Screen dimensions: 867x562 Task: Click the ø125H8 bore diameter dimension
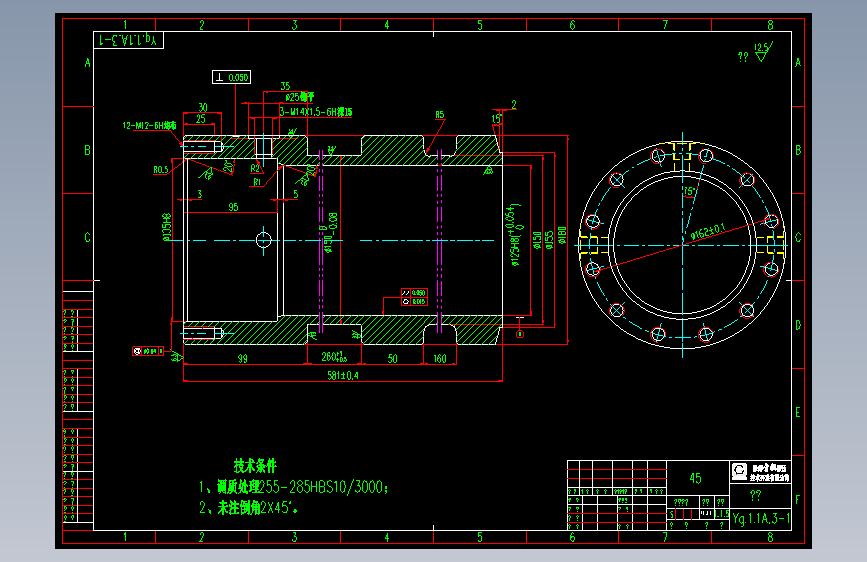(x=514, y=235)
